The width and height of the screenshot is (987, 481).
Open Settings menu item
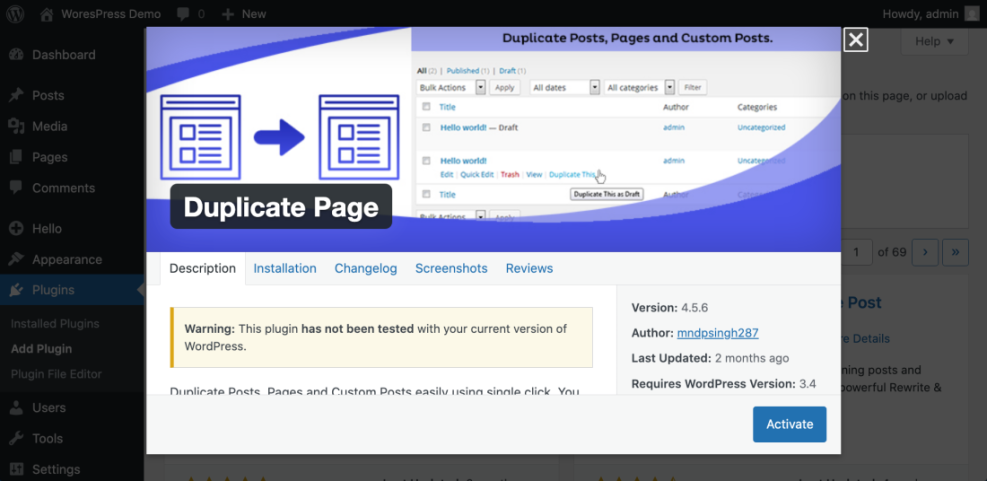point(56,470)
